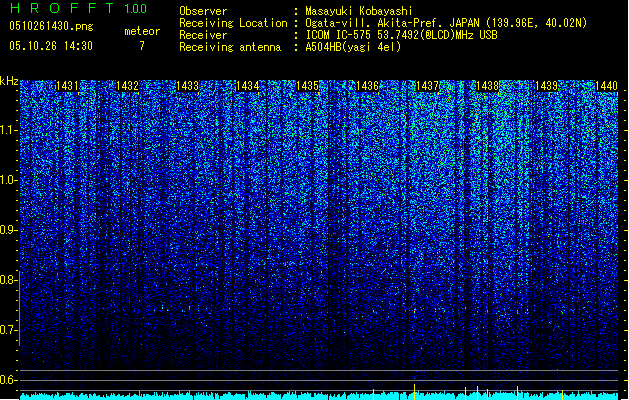Click the 1433 time label

[x=187, y=86]
